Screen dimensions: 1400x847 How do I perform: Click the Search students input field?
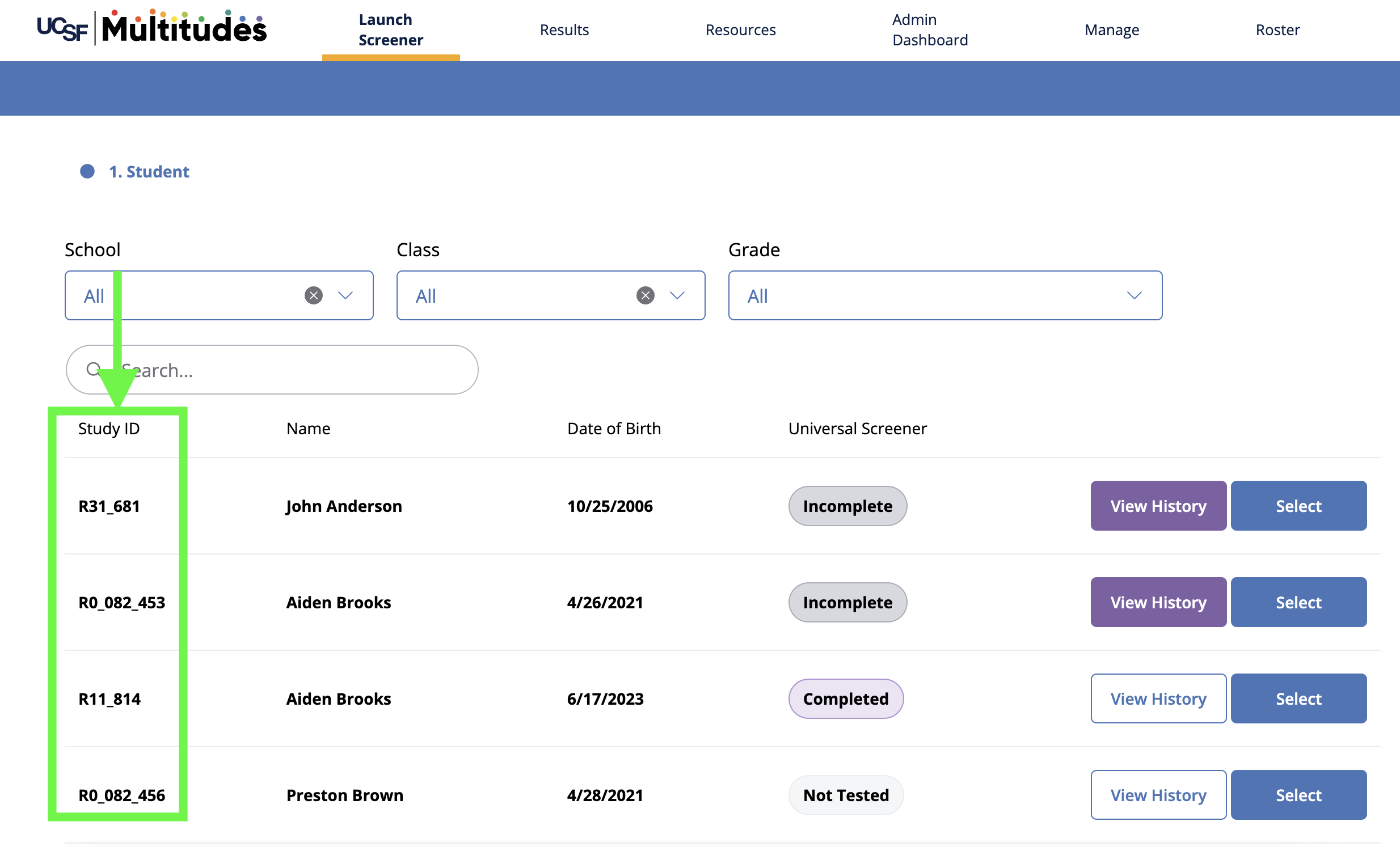(296, 370)
